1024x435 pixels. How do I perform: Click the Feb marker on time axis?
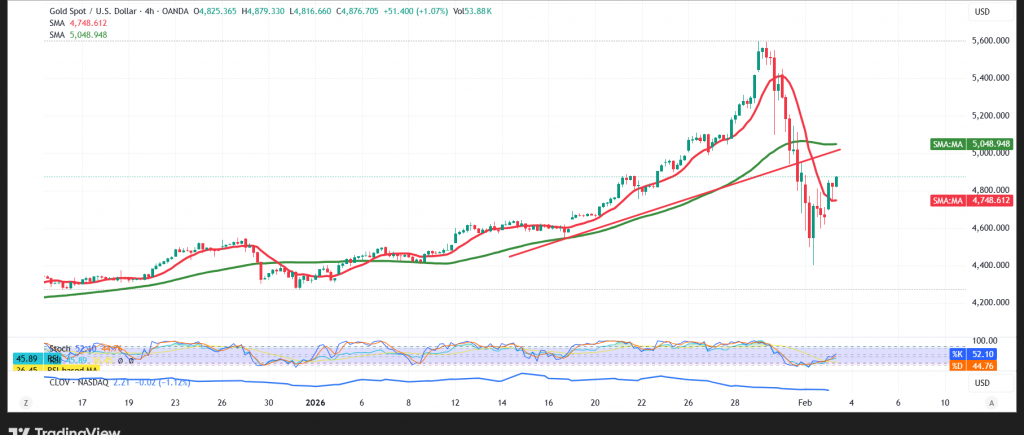(x=806, y=401)
